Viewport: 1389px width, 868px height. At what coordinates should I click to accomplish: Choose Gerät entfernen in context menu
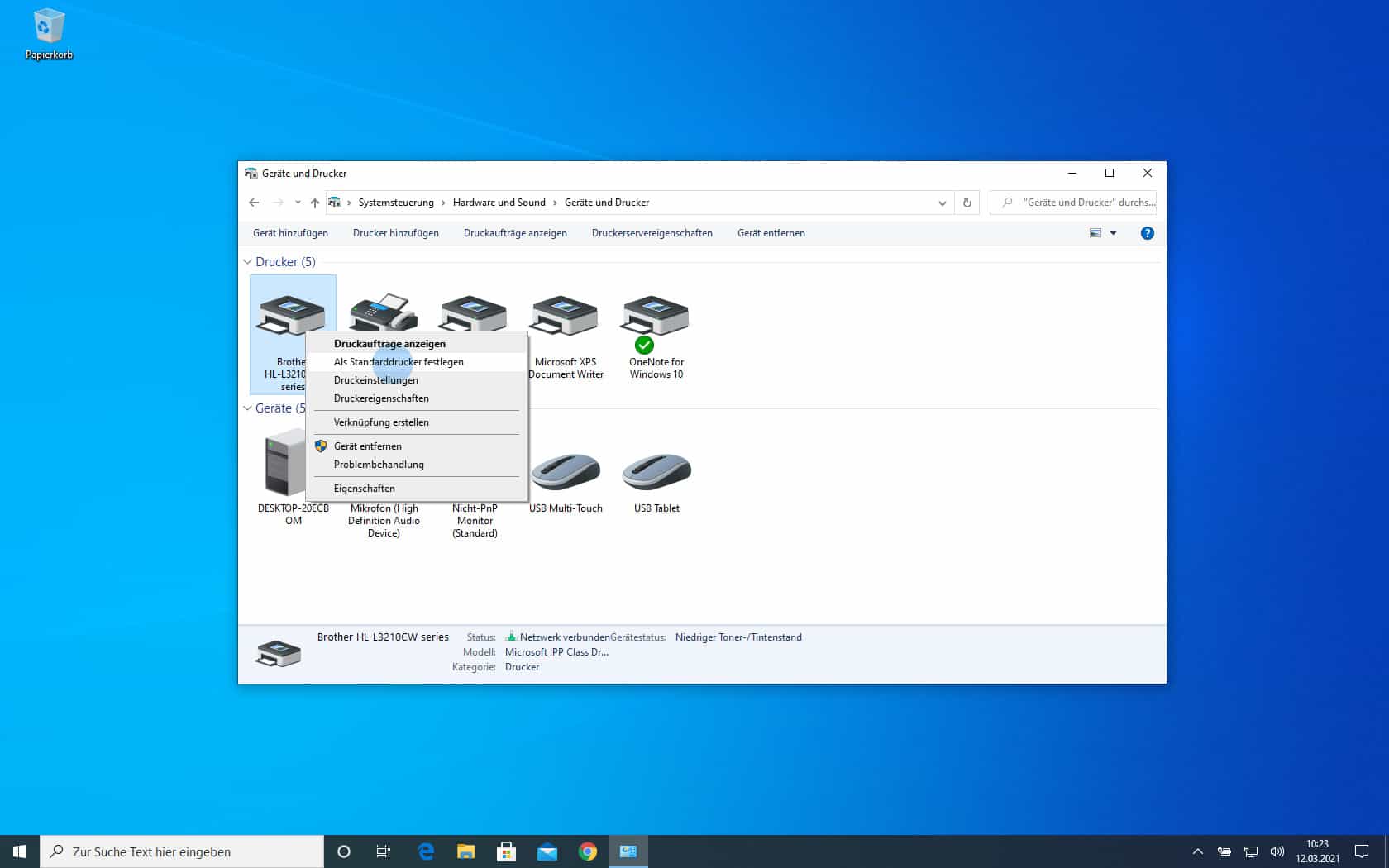417,446
